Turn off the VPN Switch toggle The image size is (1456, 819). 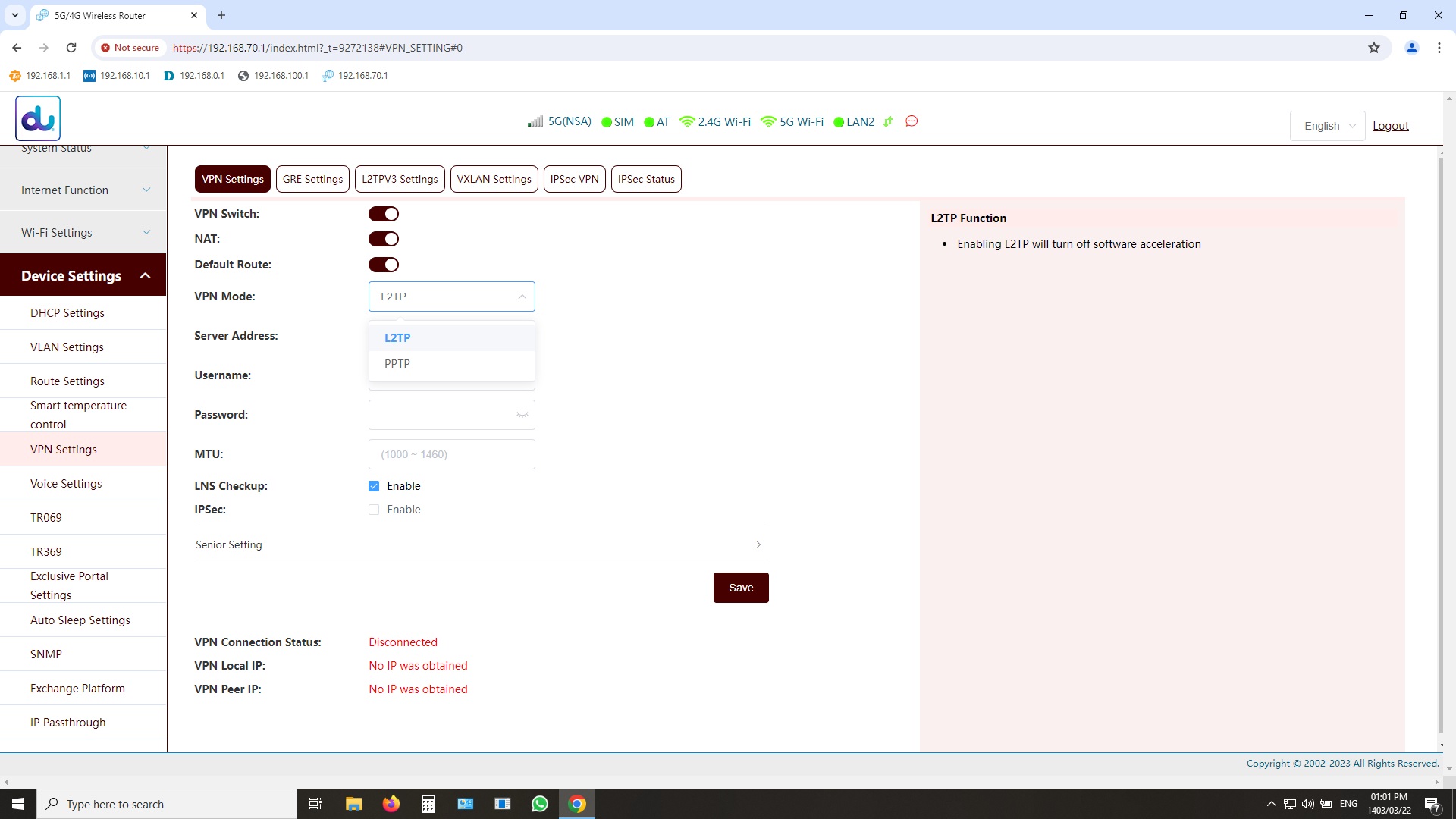(x=384, y=214)
